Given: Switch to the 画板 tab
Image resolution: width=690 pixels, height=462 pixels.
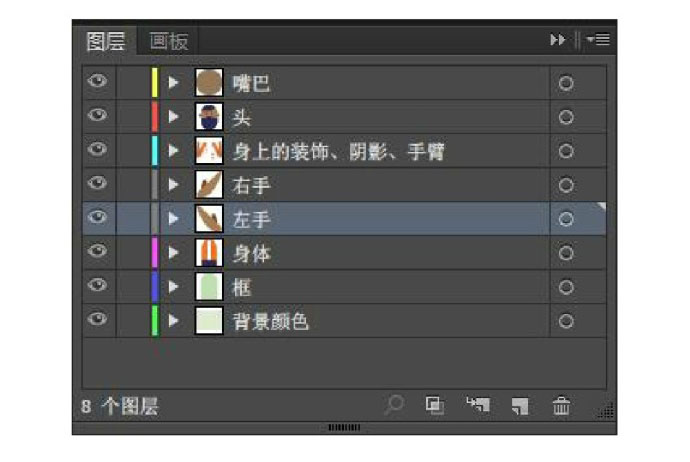Looking at the screenshot, I should tap(169, 42).
